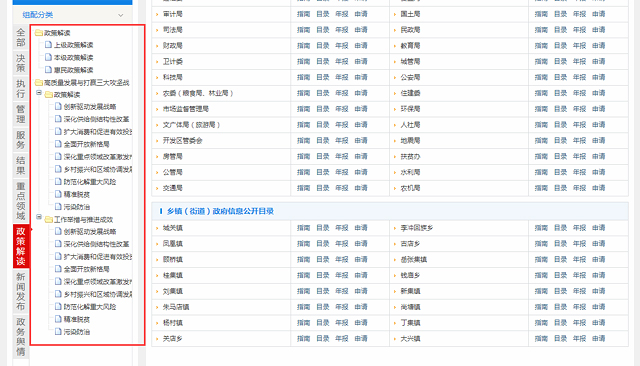This screenshot has width=640, height=366.
Task: Open 申请 for 大兴镇
Action: 598,339
